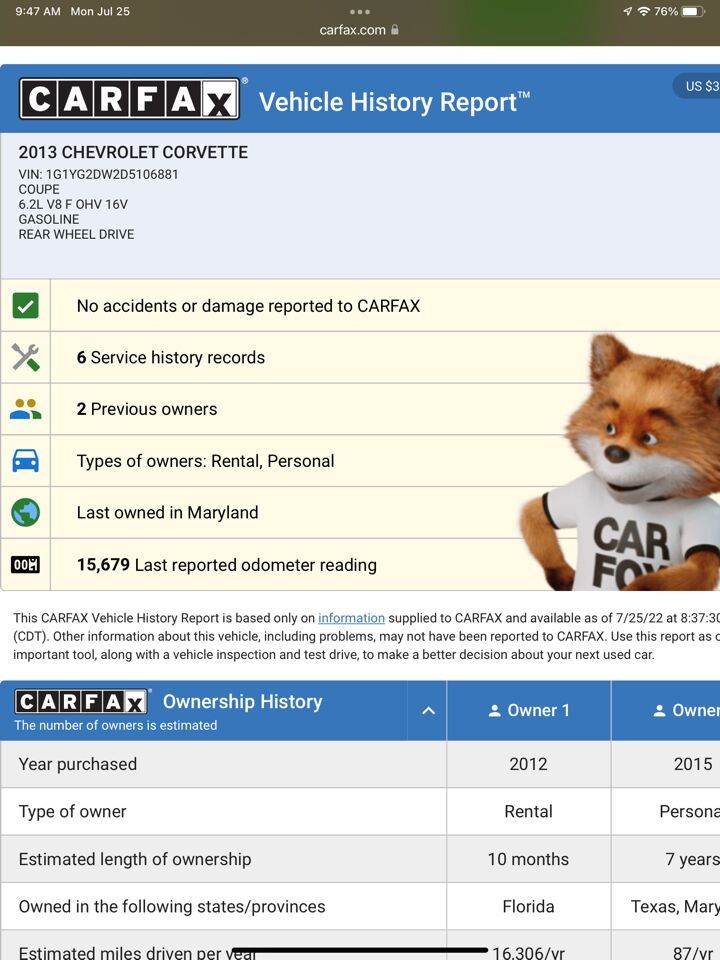720x960 pixels.
Task: Tap the home indicator bar at bottom
Action: point(360,950)
